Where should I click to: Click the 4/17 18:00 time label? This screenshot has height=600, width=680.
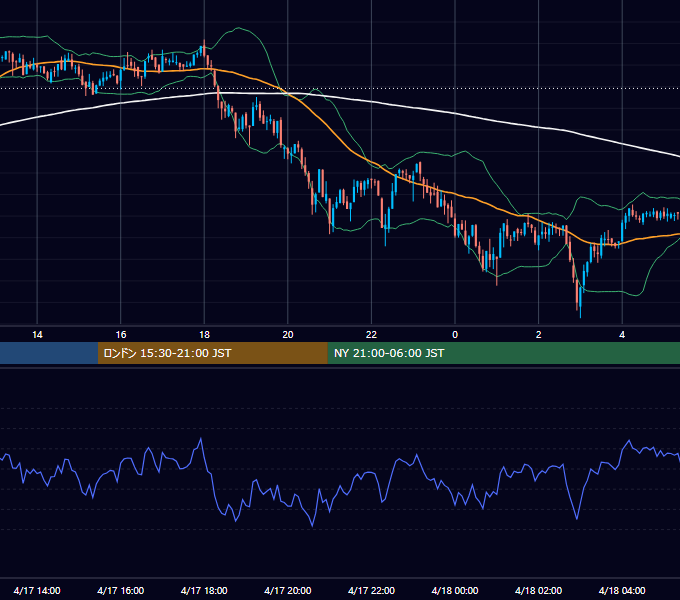[x=204, y=590]
